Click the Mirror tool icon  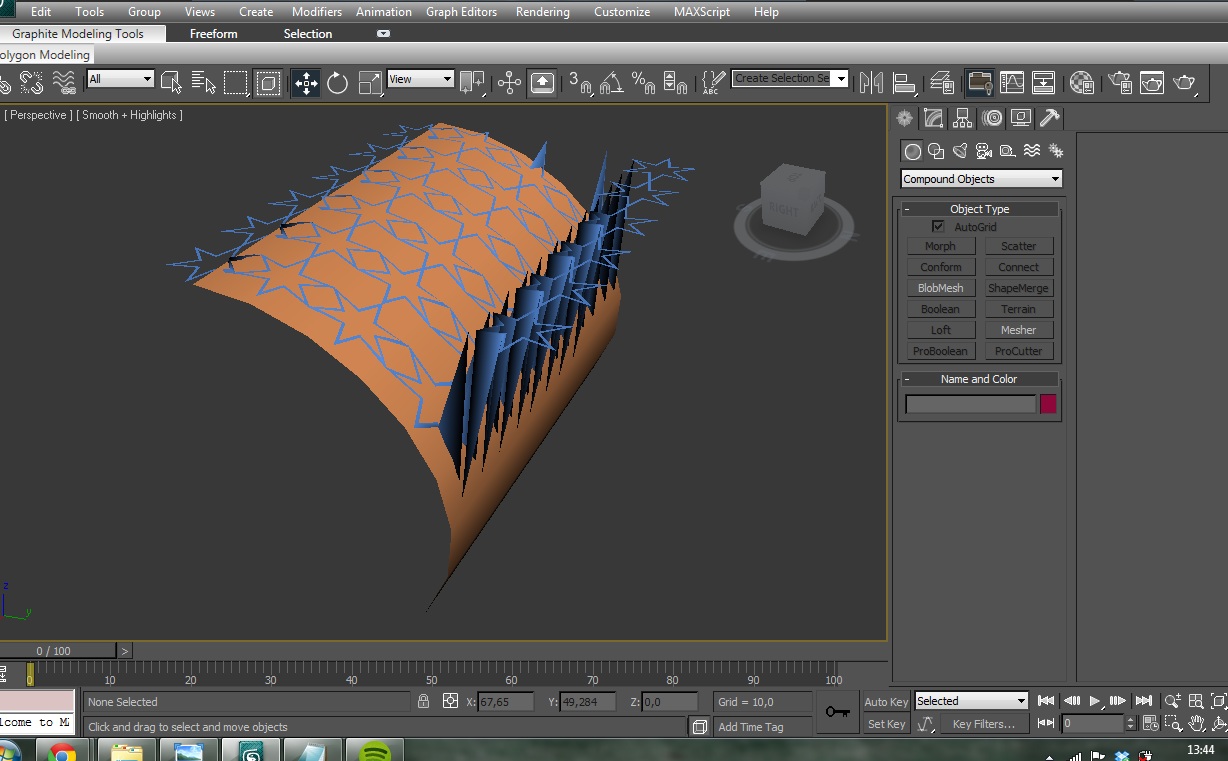pos(871,83)
